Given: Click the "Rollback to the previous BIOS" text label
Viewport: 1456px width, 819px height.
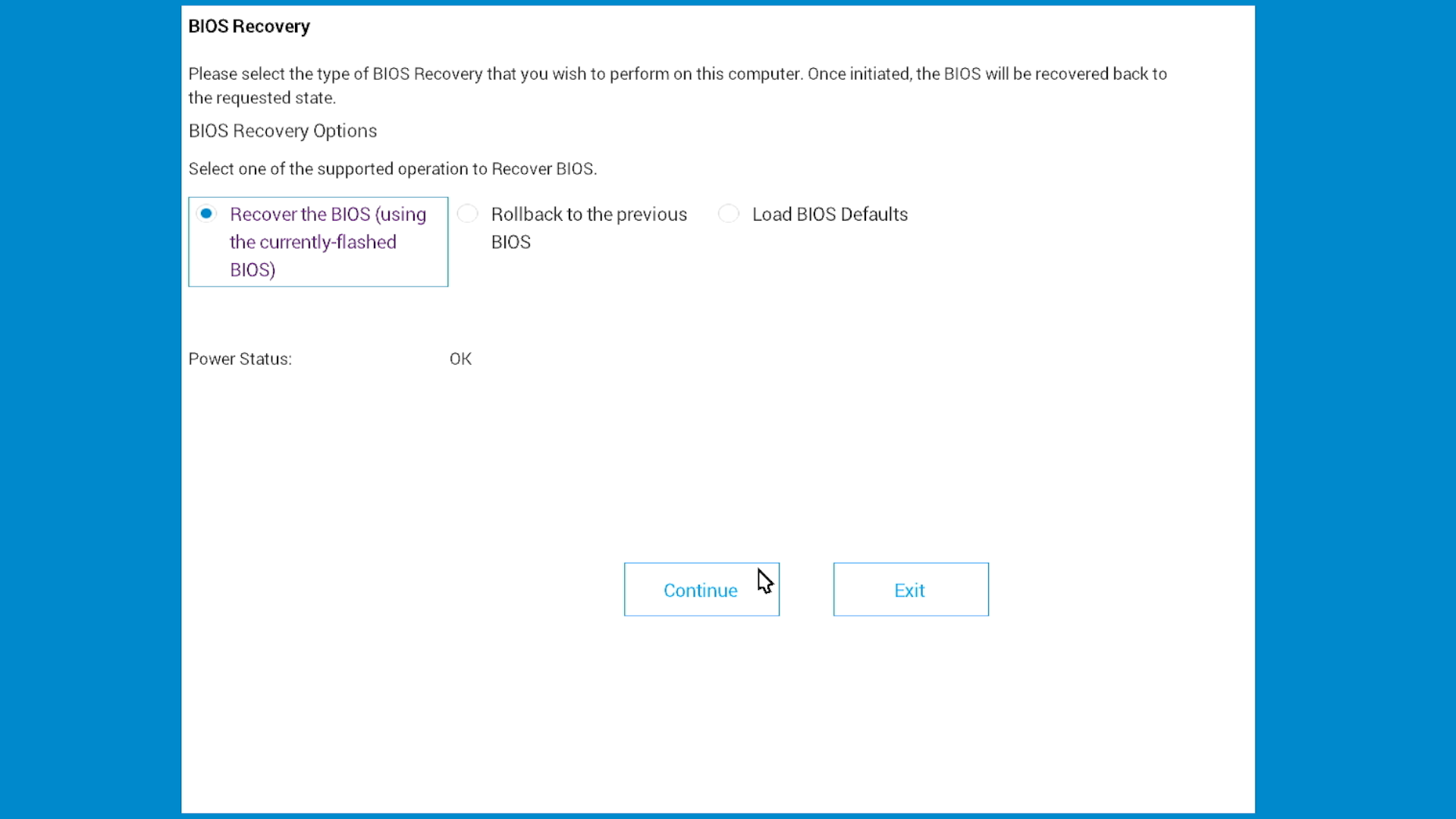Looking at the screenshot, I should (588, 227).
